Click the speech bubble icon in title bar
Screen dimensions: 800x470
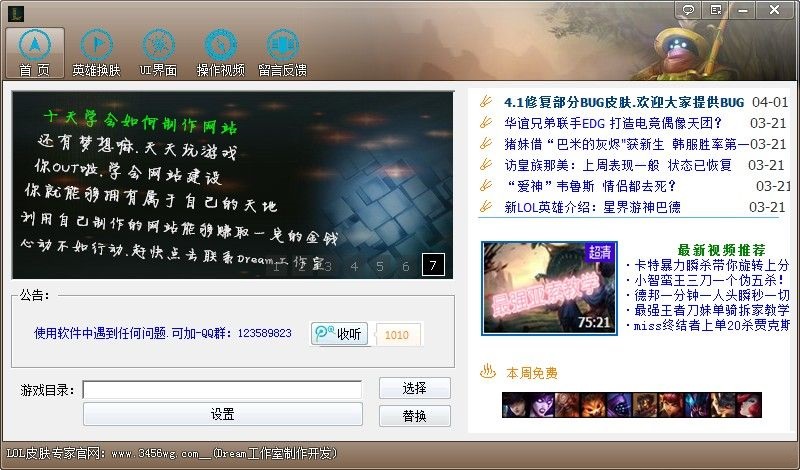pos(688,9)
